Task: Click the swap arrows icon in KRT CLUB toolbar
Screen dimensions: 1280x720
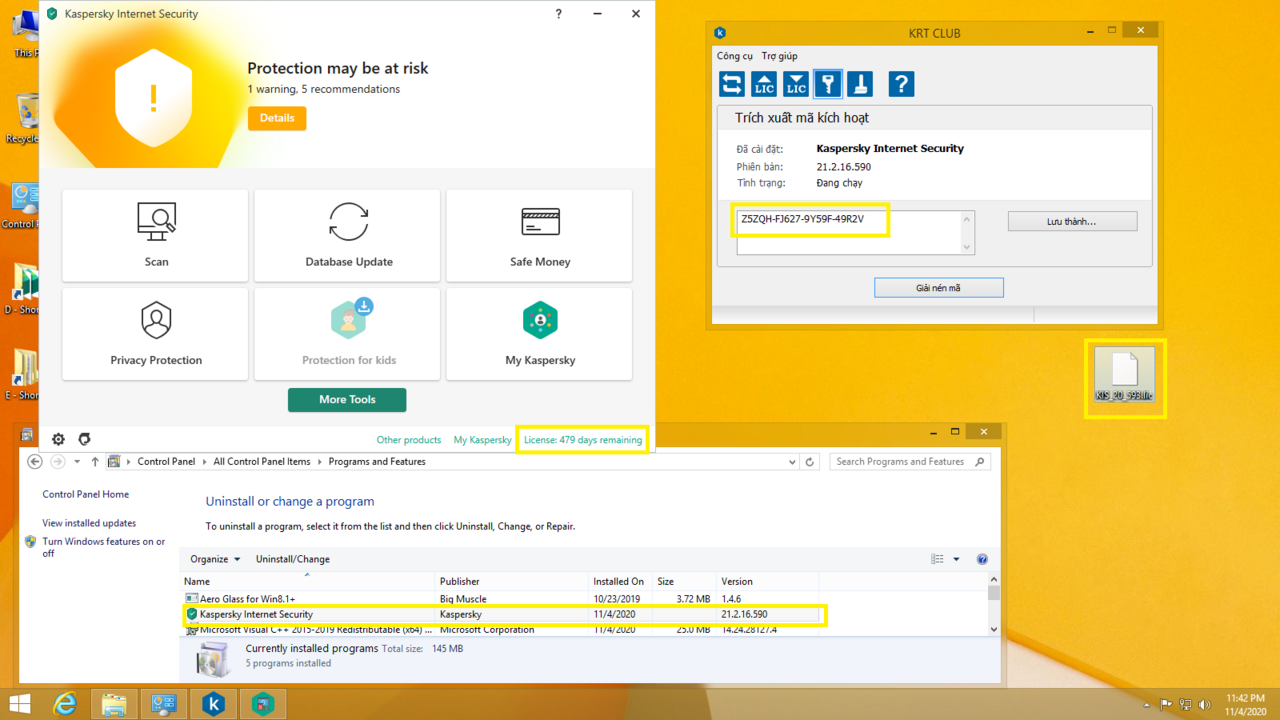Action: pos(732,84)
